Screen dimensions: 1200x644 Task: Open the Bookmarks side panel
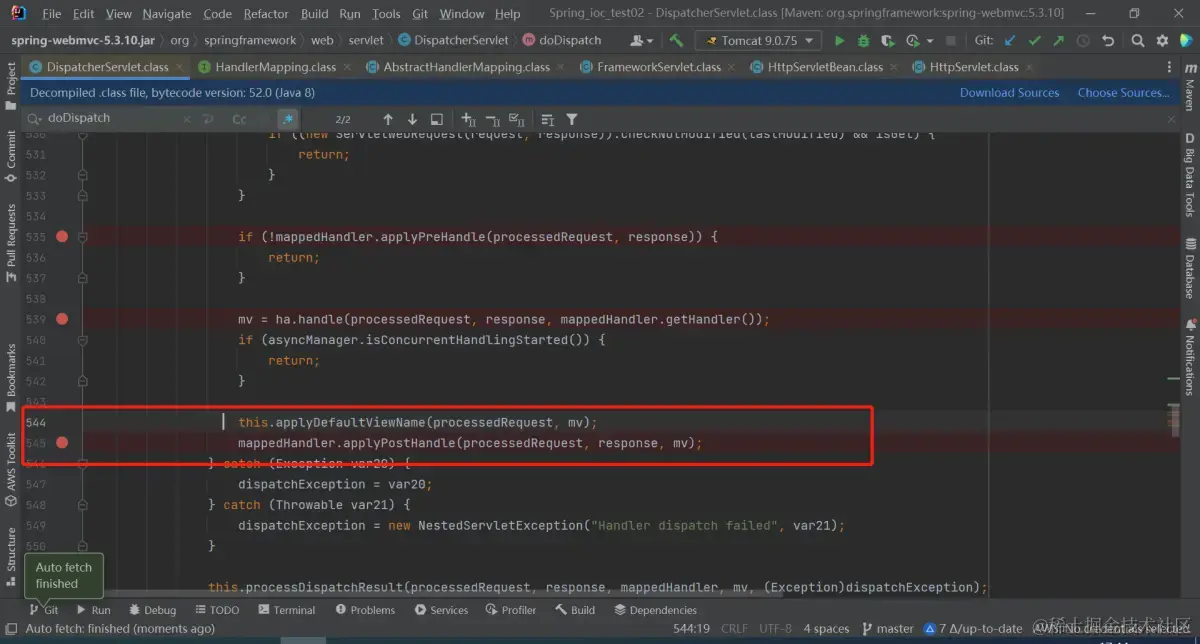click(x=11, y=378)
